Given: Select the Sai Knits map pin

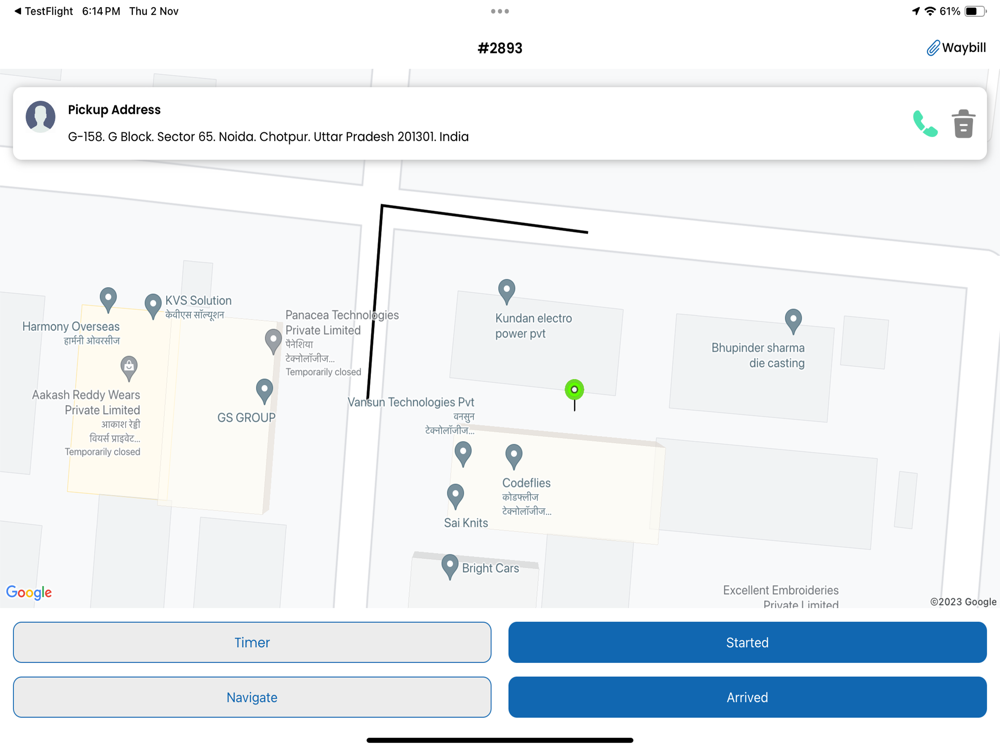Looking at the screenshot, I should click(455, 496).
